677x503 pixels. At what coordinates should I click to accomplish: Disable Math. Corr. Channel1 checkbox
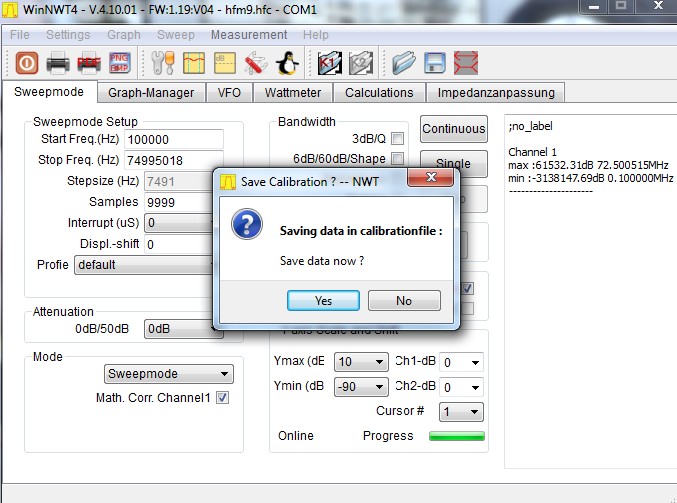click(x=222, y=398)
